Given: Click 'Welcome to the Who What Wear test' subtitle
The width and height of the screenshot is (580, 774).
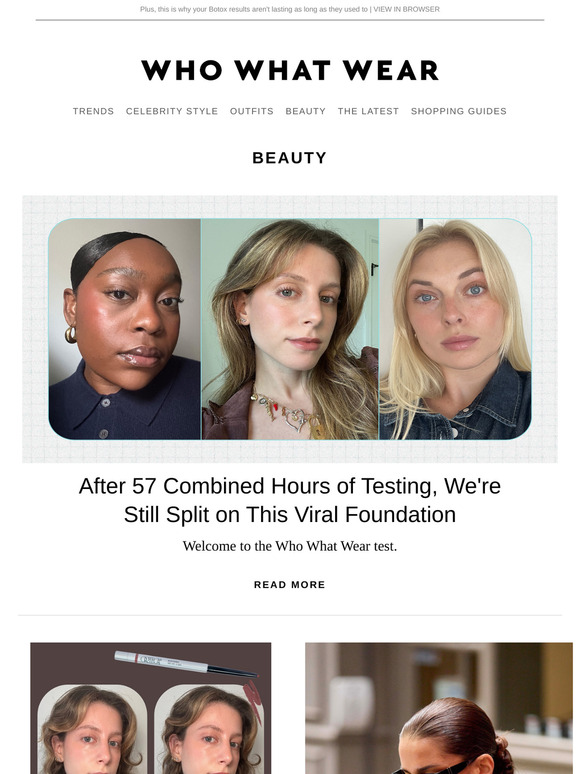Looking at the screenshot, I should tap(290, 546).
